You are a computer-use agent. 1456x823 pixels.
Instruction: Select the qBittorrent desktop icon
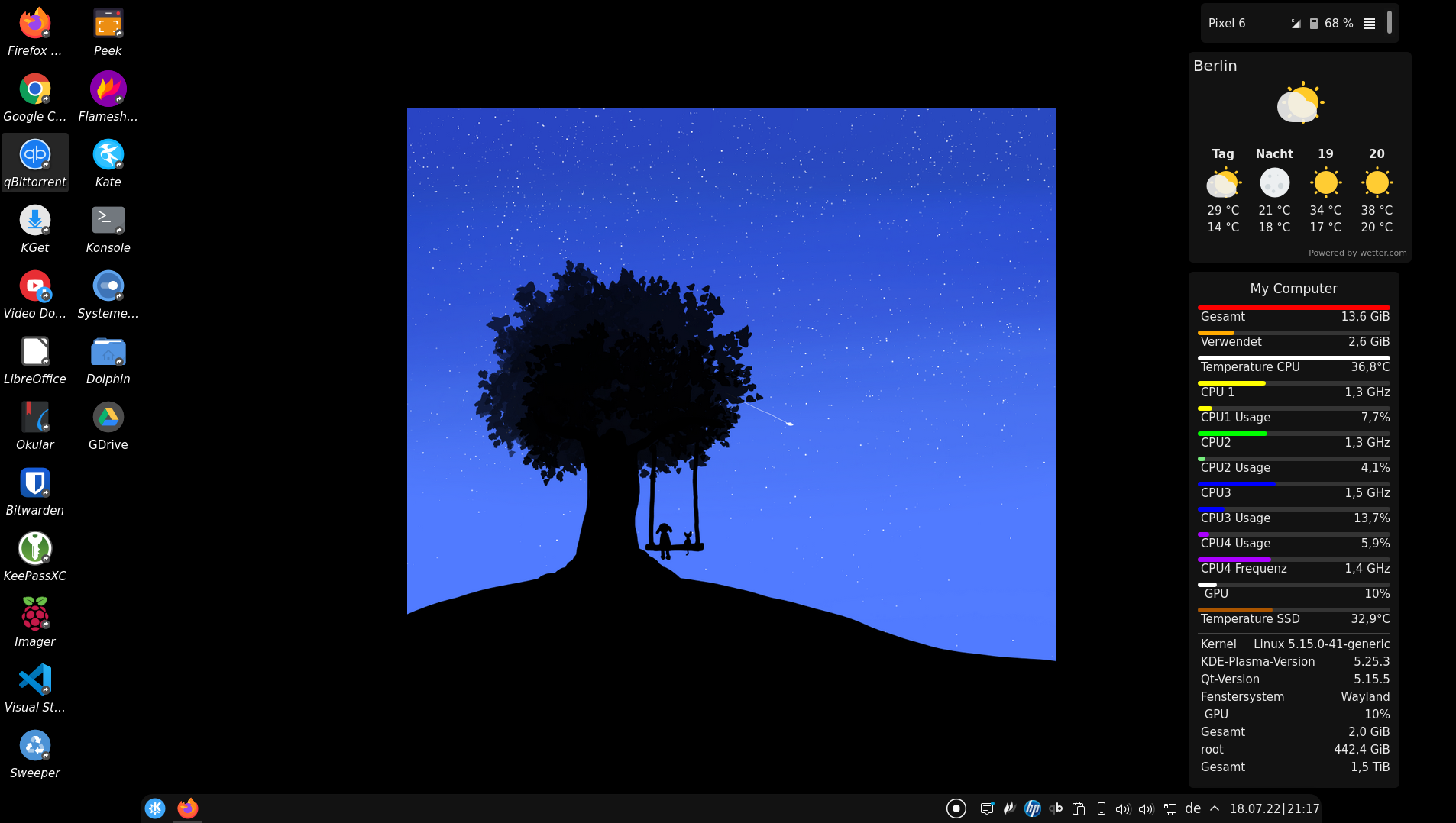(34, 163)
